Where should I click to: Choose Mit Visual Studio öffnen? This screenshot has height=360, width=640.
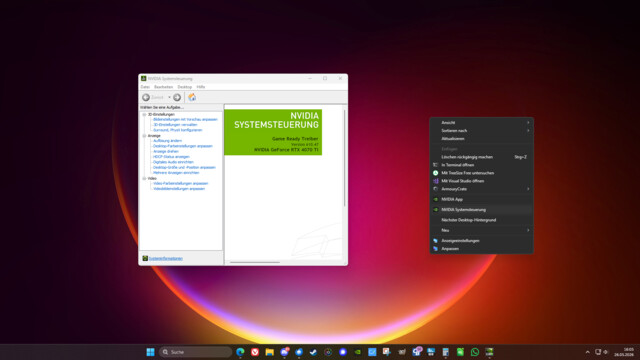(482, 181)
